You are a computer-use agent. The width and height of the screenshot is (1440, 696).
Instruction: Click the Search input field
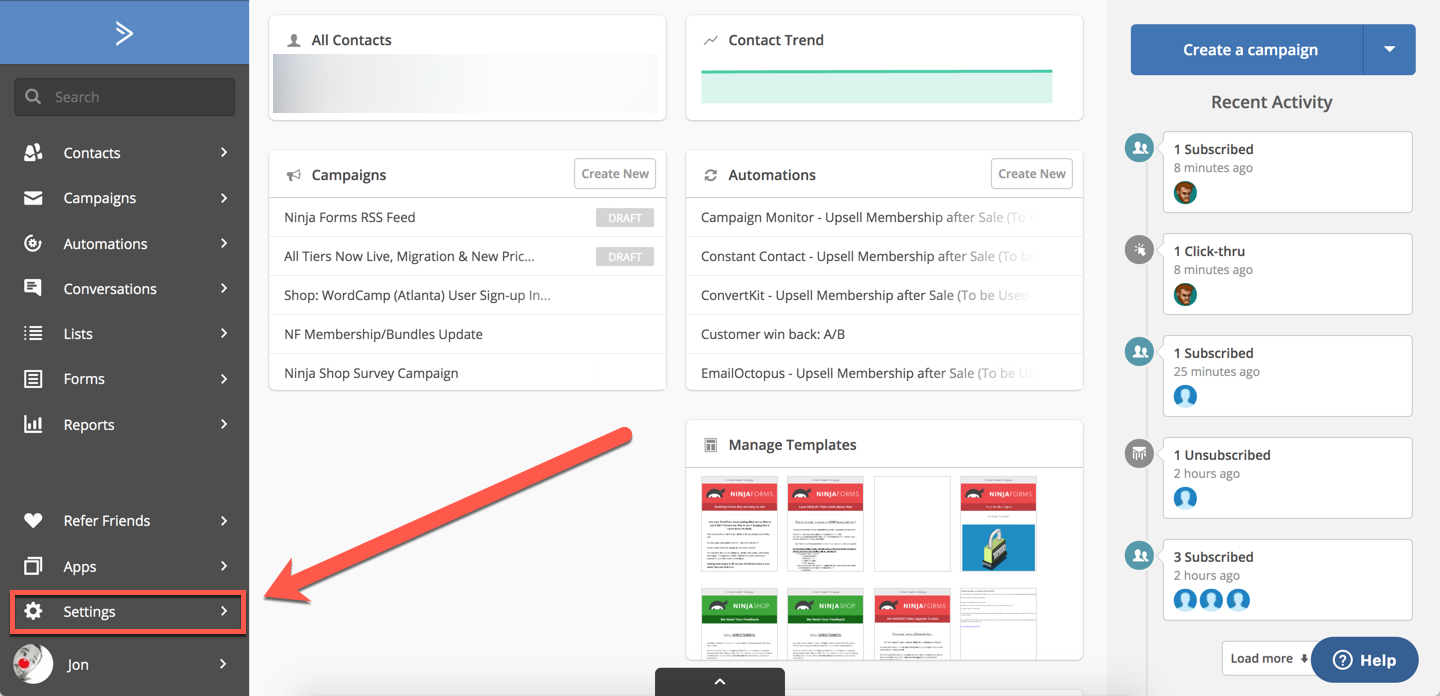[125, 97]
